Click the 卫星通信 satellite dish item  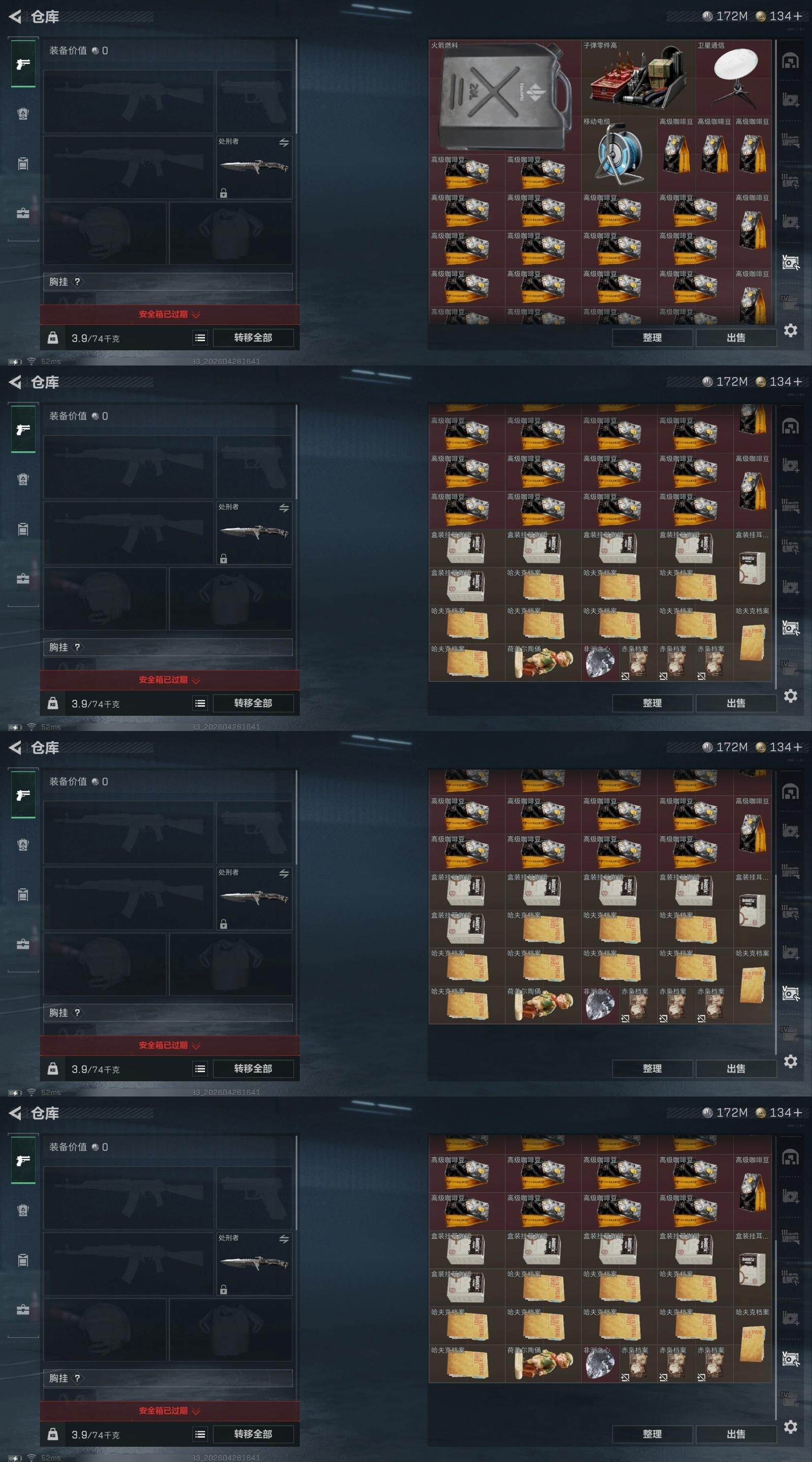[x=734, y=78]
